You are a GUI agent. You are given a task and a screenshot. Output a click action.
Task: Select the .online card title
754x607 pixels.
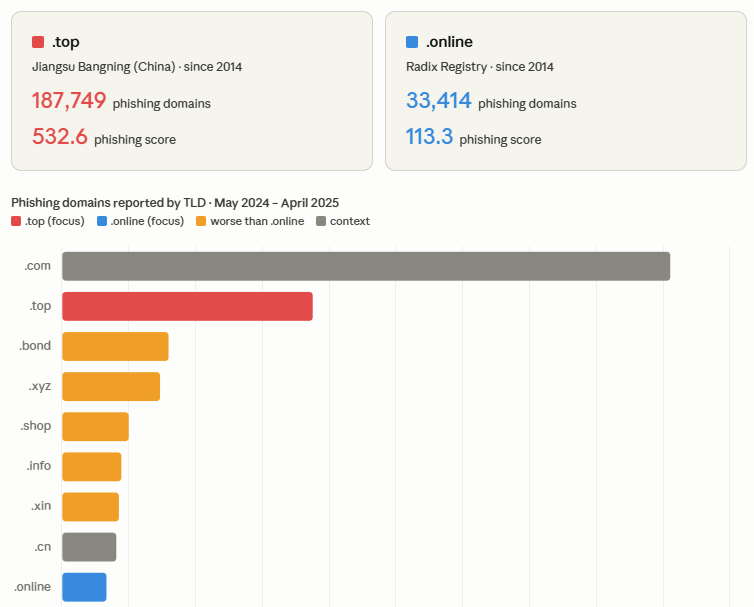pyautogui.click(x=449, y=42)
